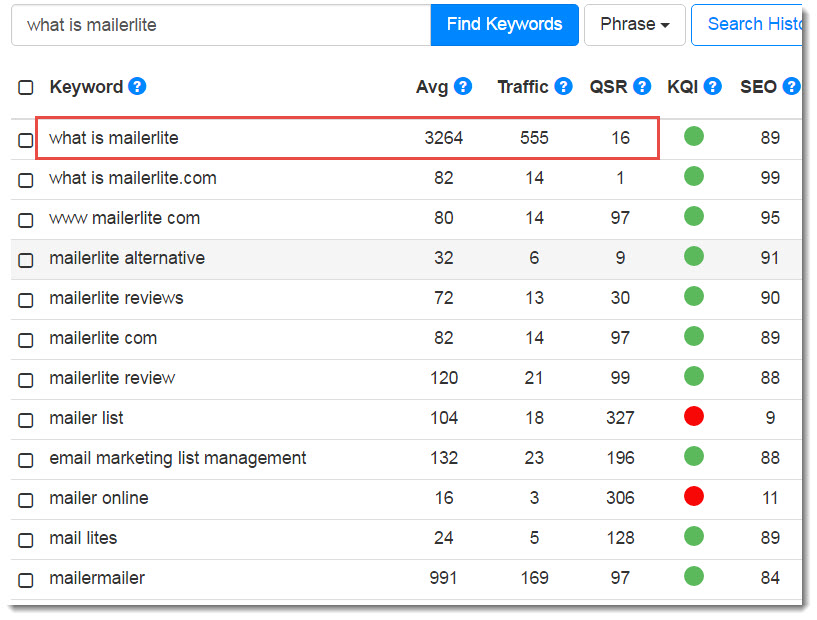This screenshot has height=620, width=817.
Task: Select the keyword 'what is mailerlite.com'
Action: [x=132, y=178]
